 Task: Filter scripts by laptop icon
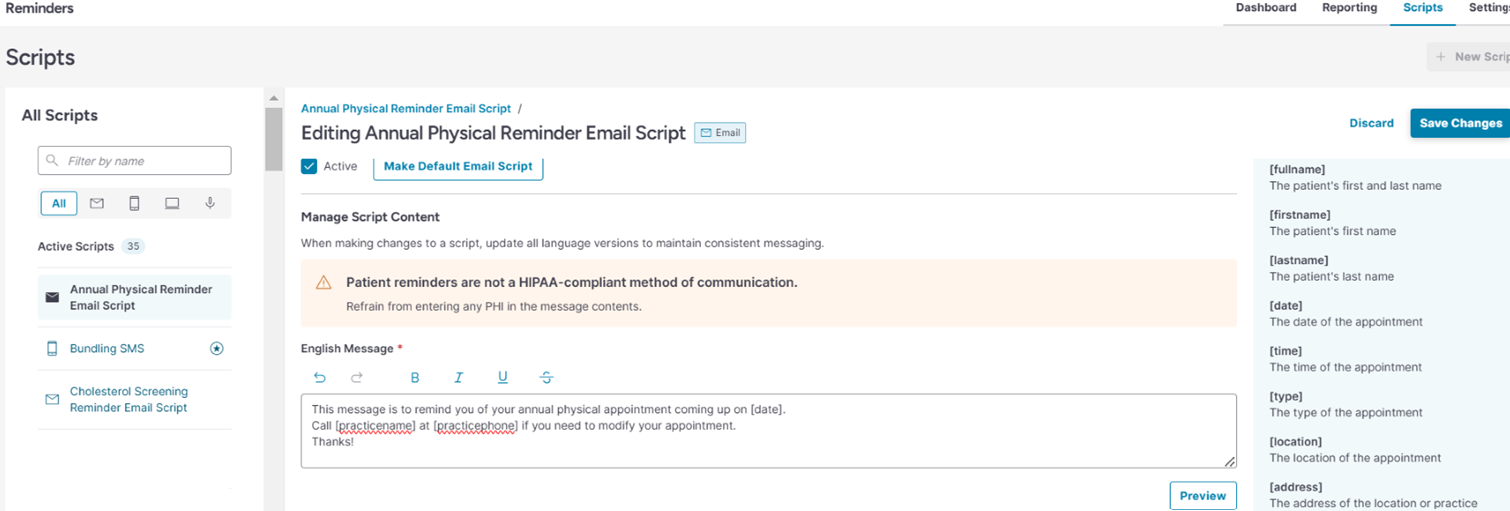172,204
